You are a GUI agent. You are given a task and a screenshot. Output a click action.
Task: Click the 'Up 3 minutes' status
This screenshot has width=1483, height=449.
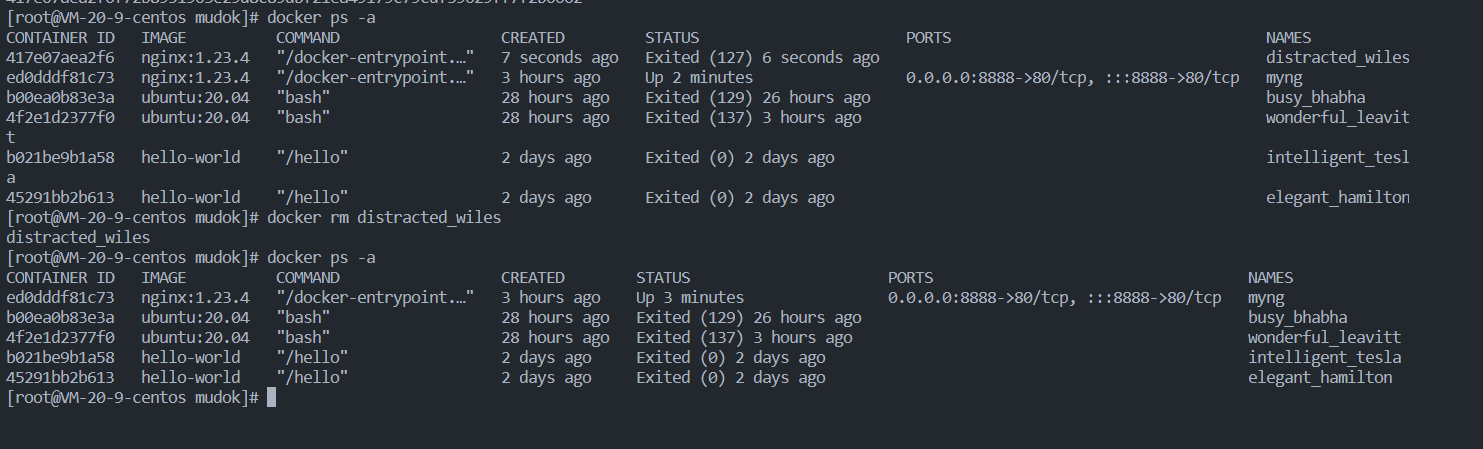[690, 298]
